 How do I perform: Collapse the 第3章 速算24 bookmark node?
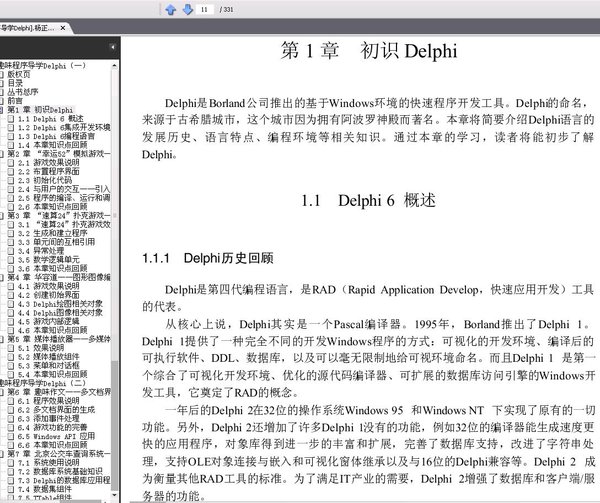tap(3, 216)
